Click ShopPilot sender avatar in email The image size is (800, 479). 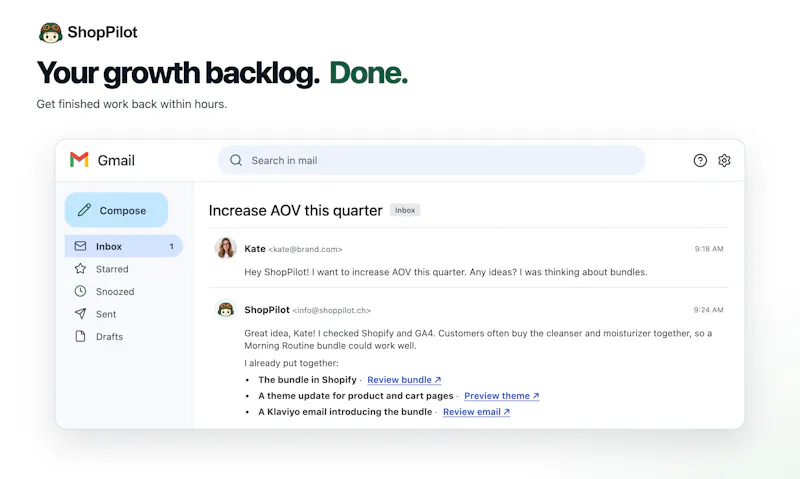point(226,309)
